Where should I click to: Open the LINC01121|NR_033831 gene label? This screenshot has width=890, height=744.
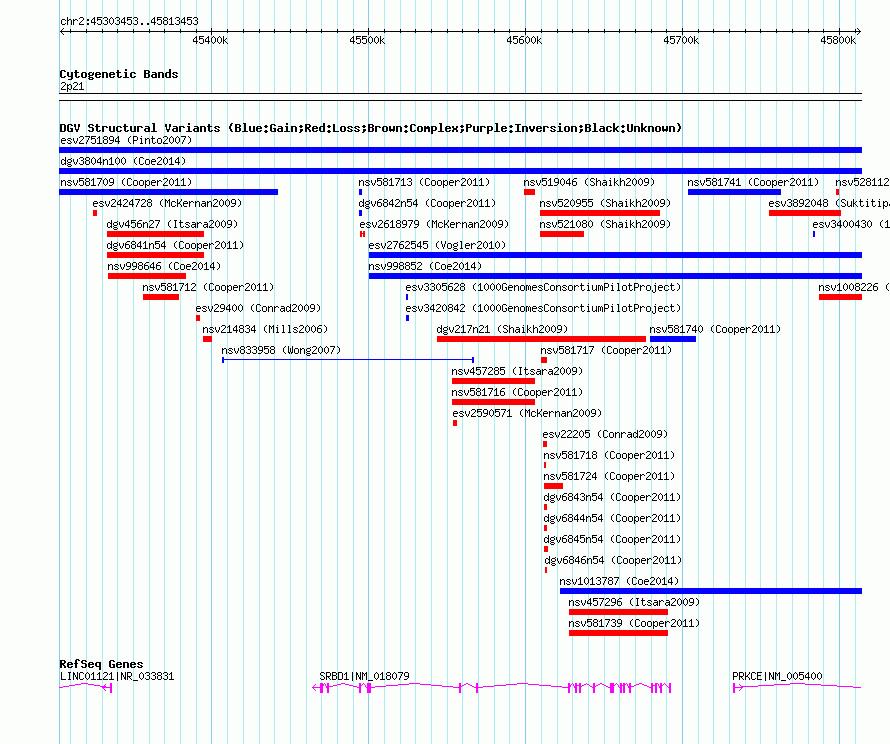click(x=117, y=676)
